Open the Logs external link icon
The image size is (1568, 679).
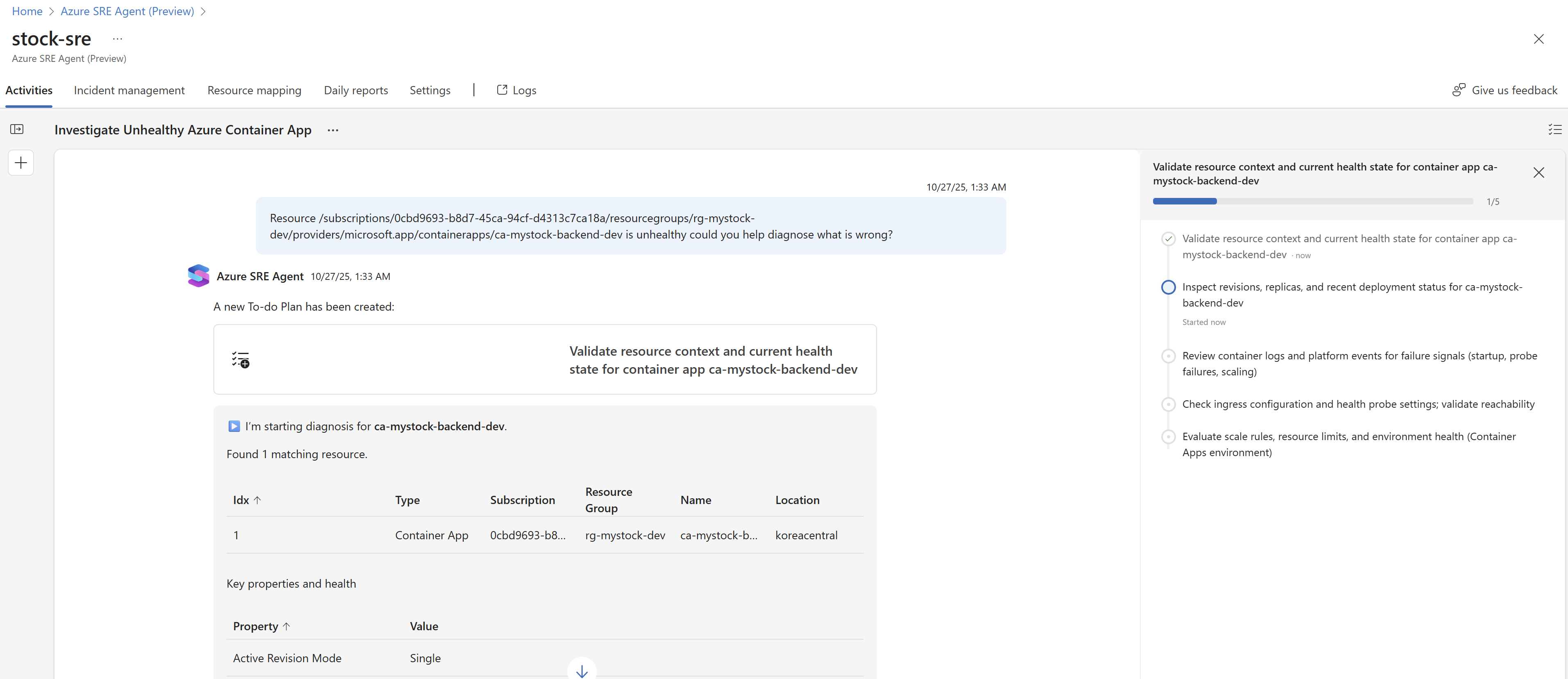[502, 90]
